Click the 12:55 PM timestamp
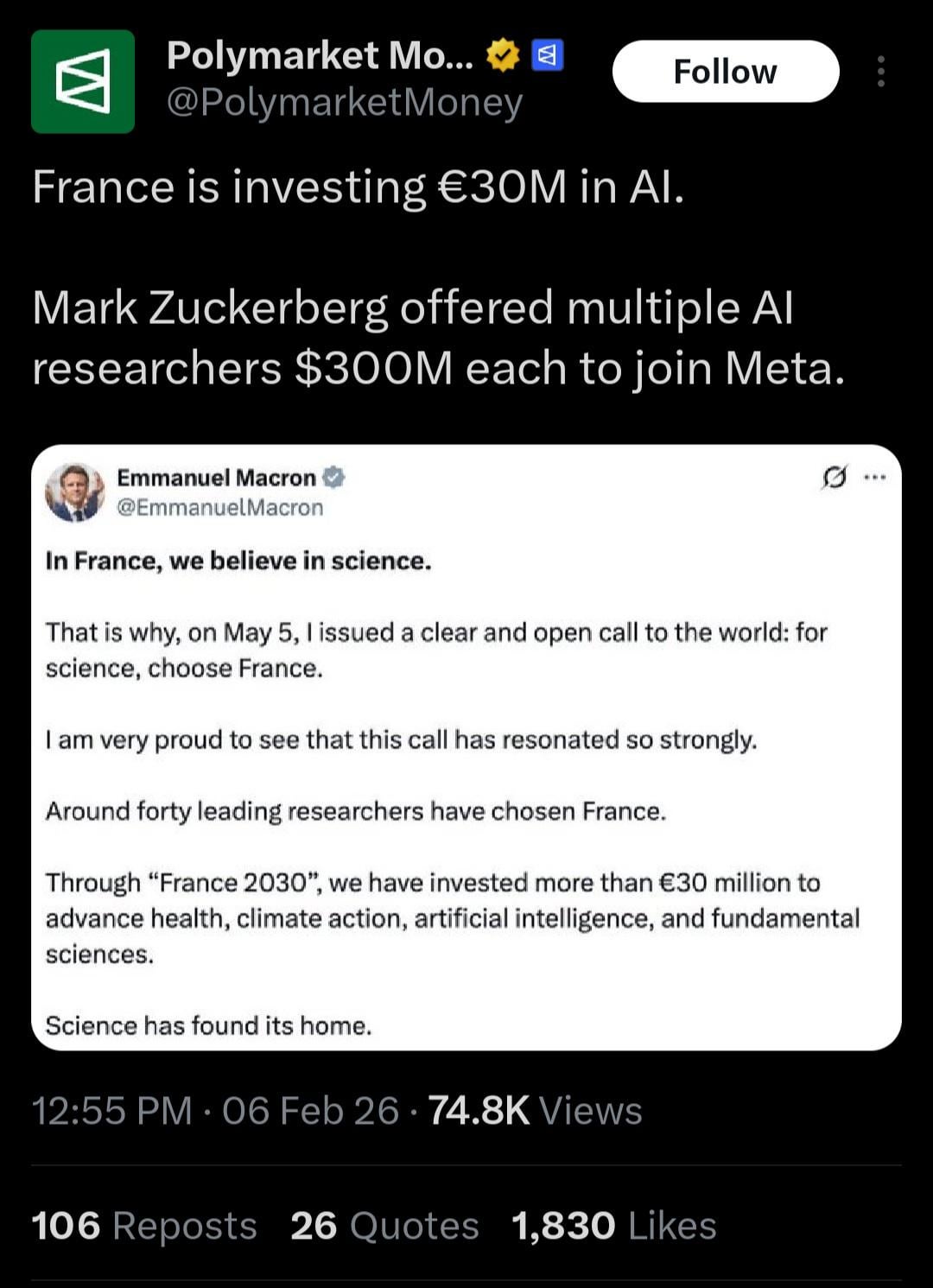933x1288 pixels. [x=112, y=1111]
